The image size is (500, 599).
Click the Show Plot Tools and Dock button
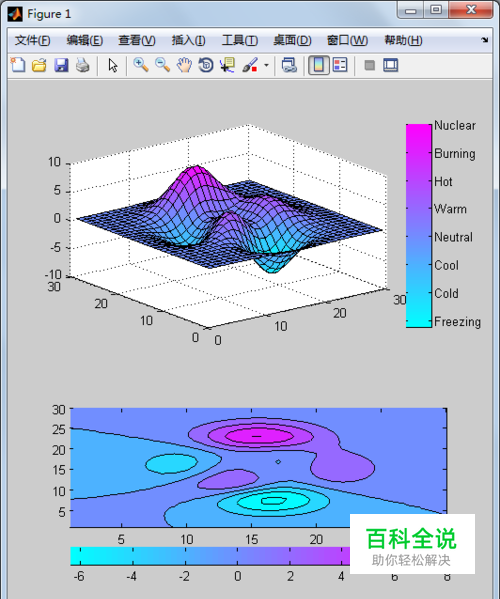coord(390,65)
